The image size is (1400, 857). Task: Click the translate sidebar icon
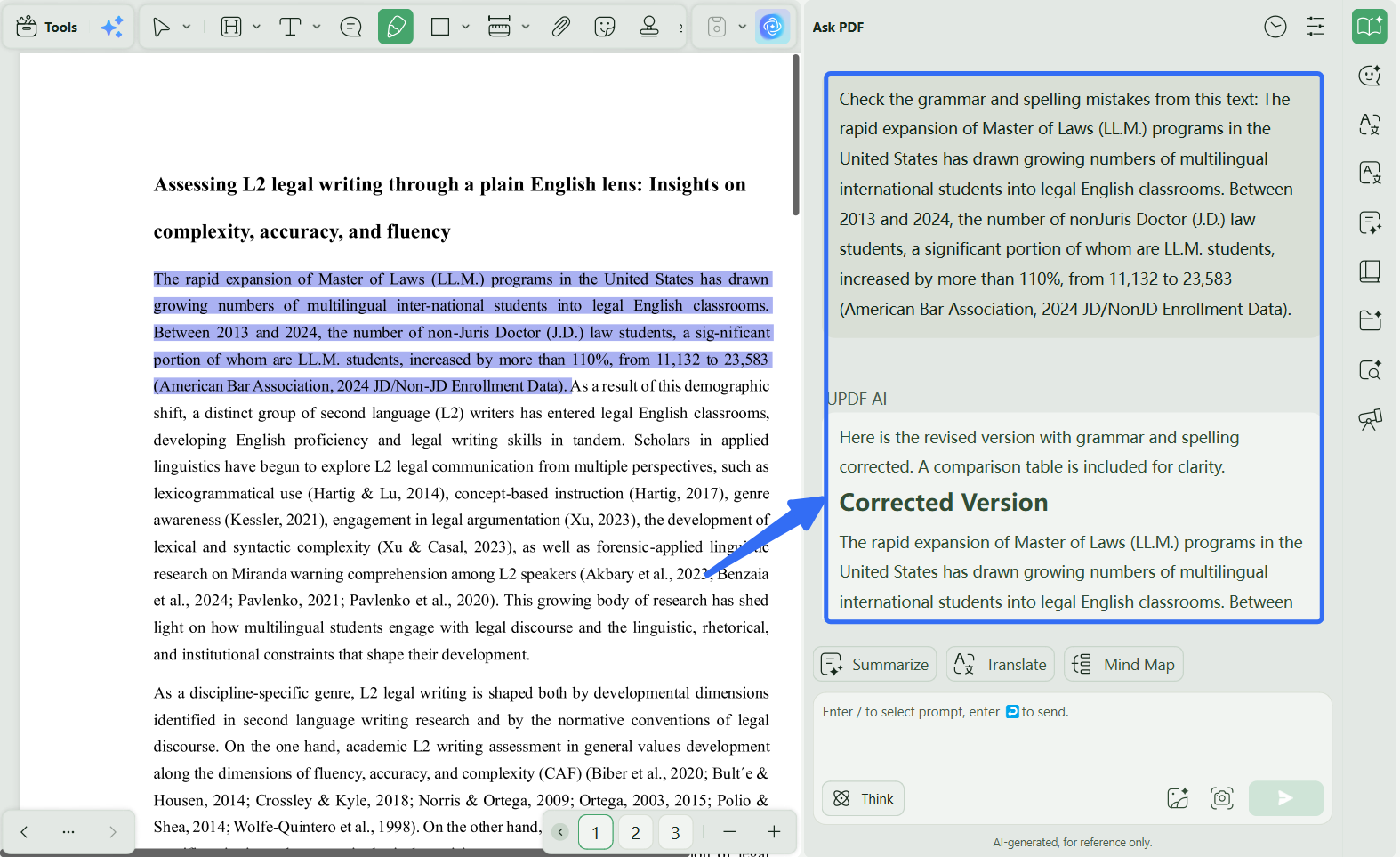(1370, 124)
